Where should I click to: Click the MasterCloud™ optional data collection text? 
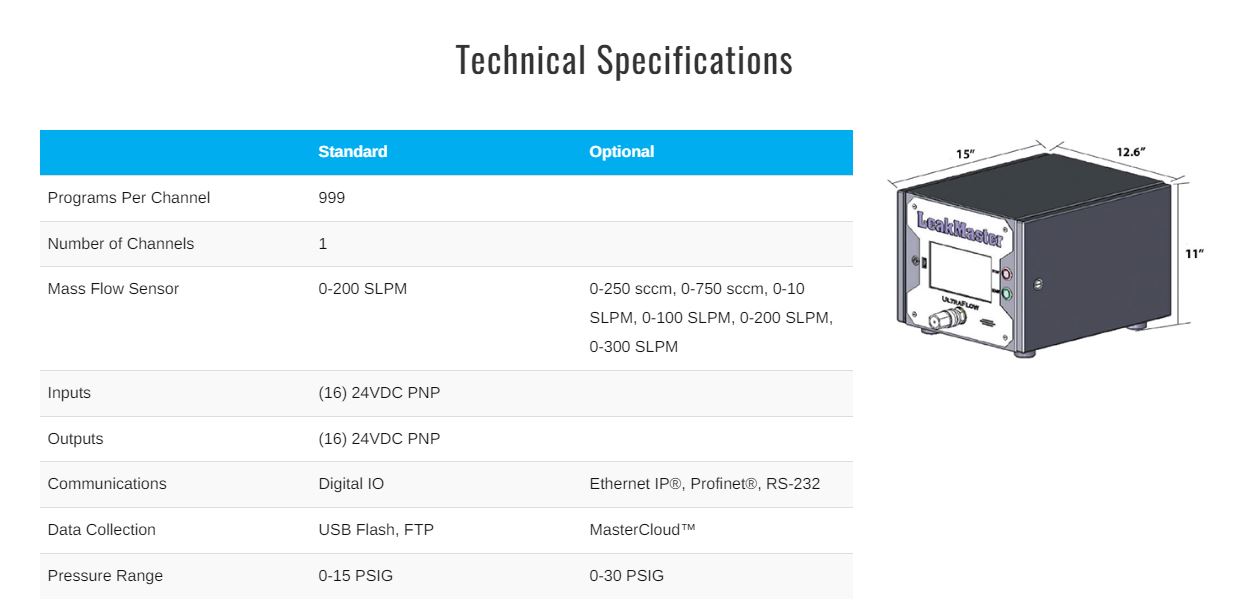point(642,530)
